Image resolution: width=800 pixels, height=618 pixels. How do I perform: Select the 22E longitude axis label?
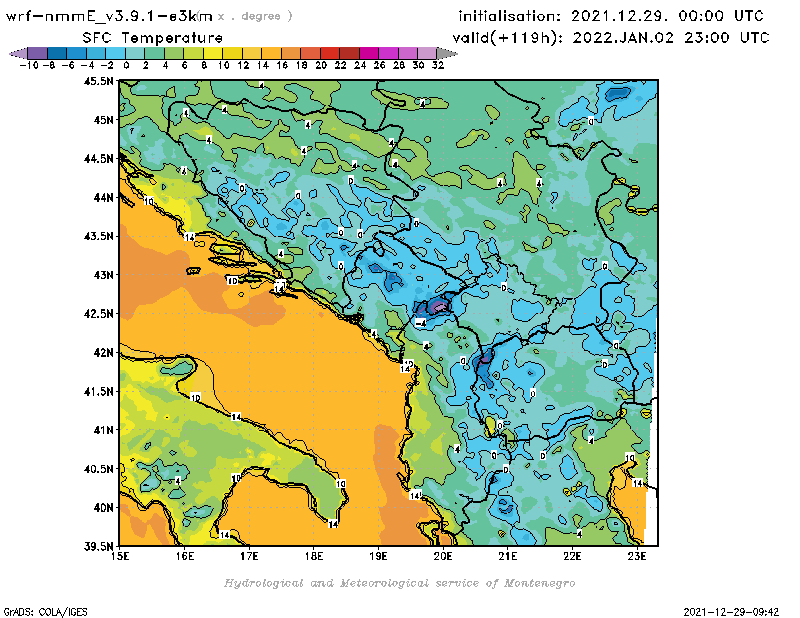(572, 556)
